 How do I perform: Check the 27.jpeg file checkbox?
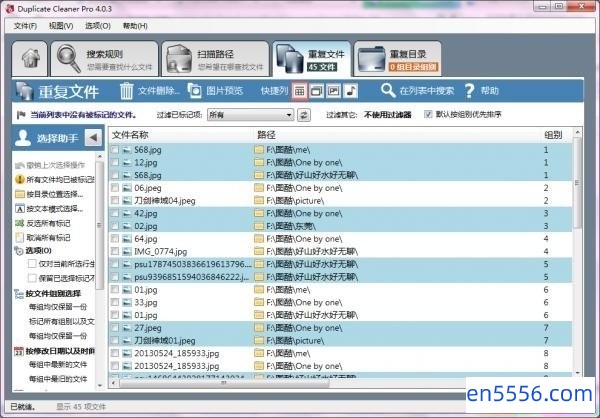click(115, 328)
